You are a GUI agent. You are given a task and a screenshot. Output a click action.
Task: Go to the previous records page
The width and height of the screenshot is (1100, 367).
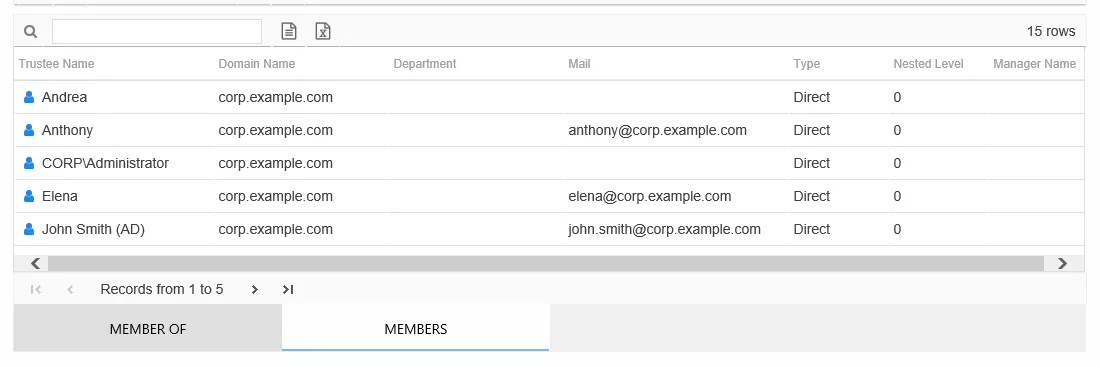pyautogui.click(x=69, y=290)
